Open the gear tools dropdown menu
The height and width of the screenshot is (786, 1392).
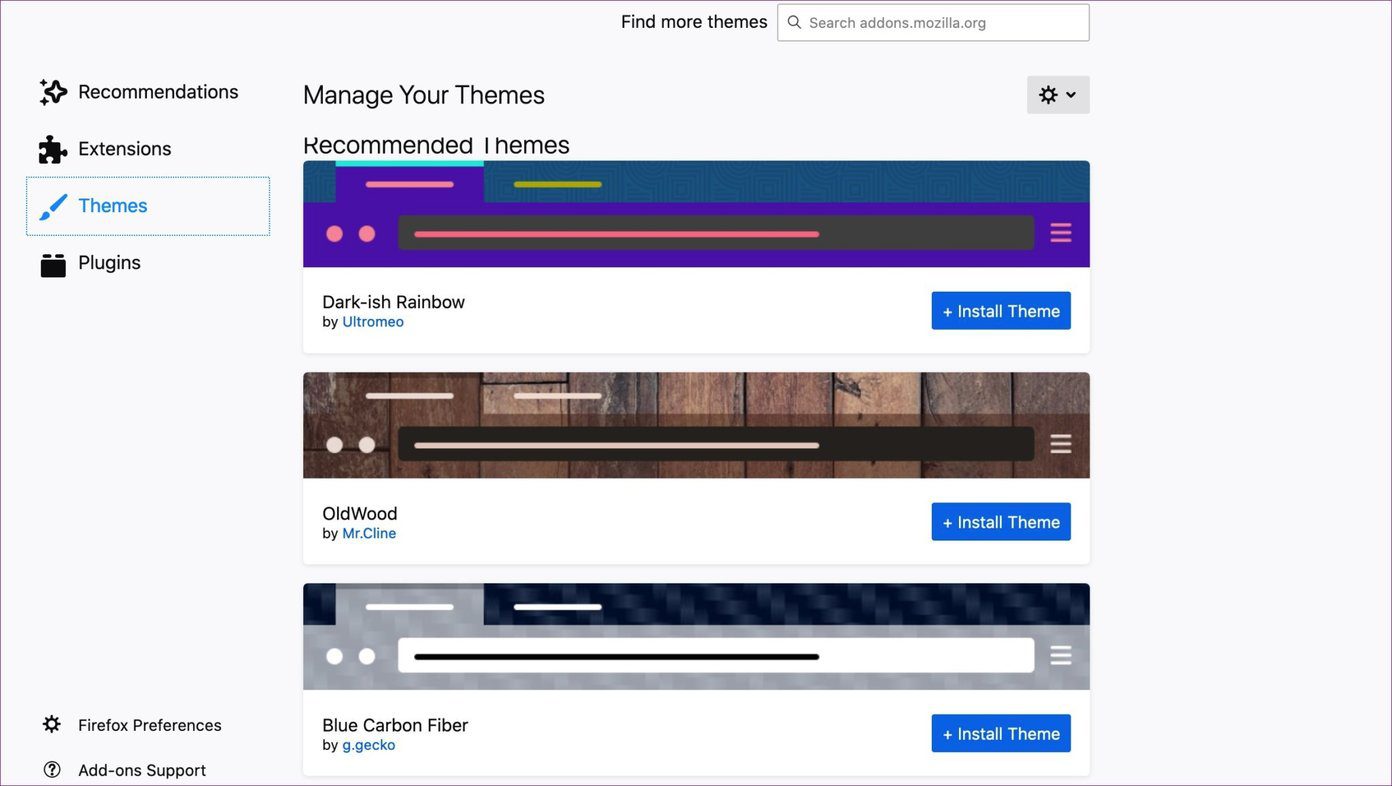pyautogui.click(x=1058, y=95)
